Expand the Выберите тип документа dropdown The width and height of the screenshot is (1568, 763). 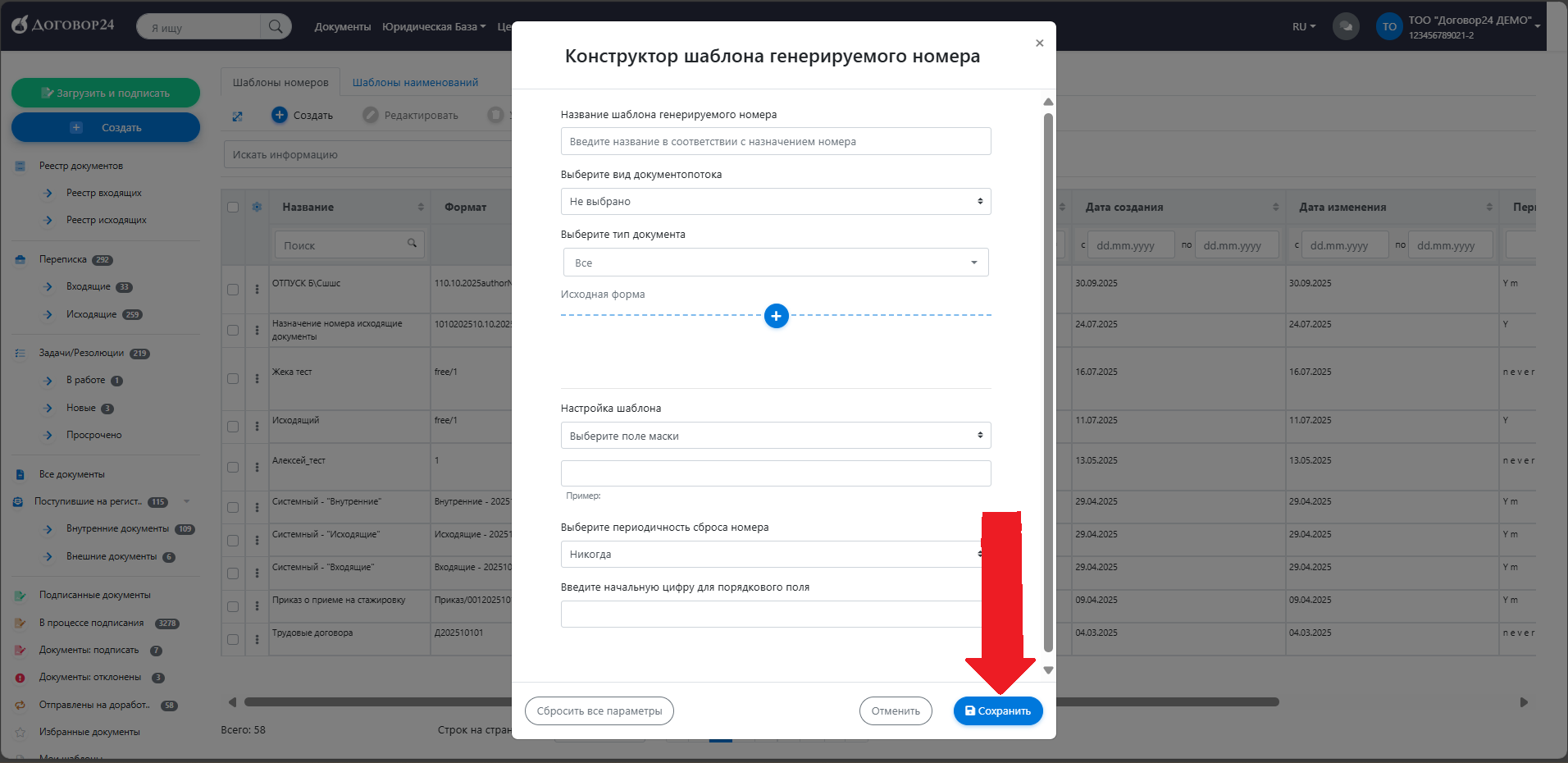click(775, 263)
